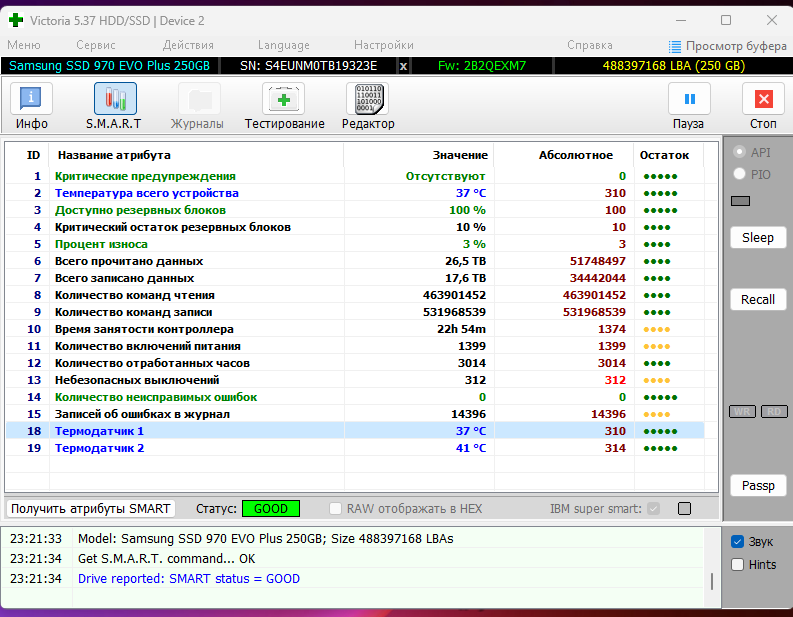Screen dimensions: 793x617
Task: Open the Инфо drive information panel
Action: pos(31,107)
